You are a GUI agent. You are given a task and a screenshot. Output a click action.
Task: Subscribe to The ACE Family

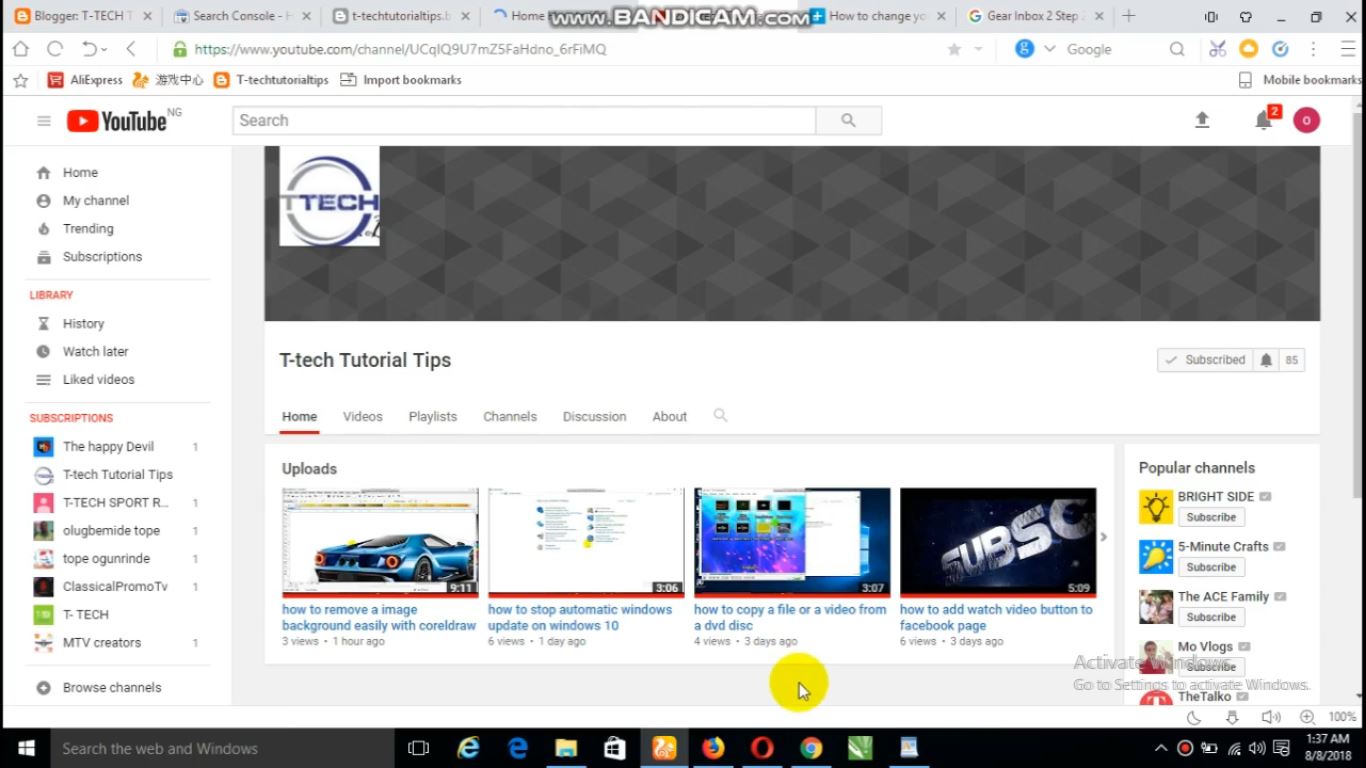1211,617
